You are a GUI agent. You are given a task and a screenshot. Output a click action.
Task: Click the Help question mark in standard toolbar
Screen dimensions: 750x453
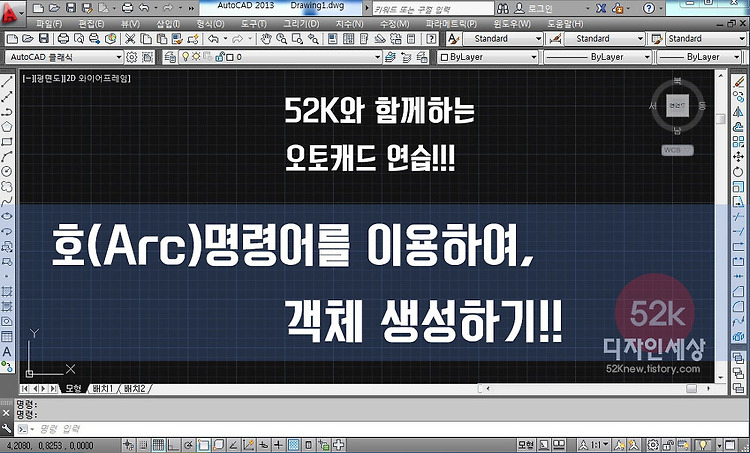coord(431,39)
